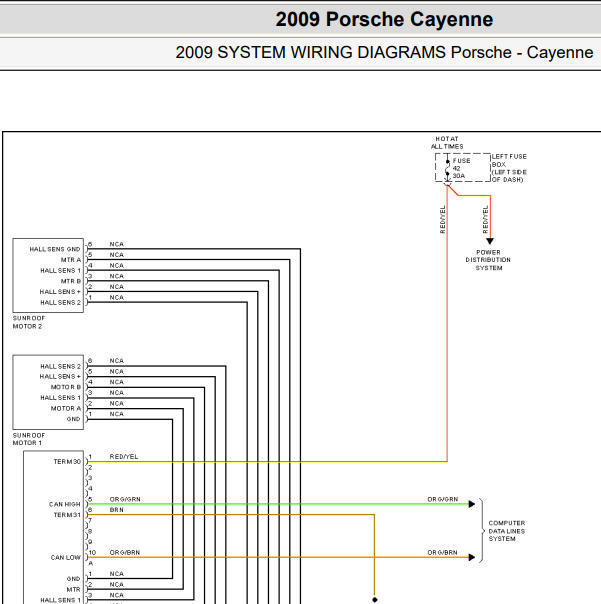The image size is (601, 604).
Task: Select the "FUSE 42 30A" fuse label
Action: pyautogui.click(x=461, y=168)
